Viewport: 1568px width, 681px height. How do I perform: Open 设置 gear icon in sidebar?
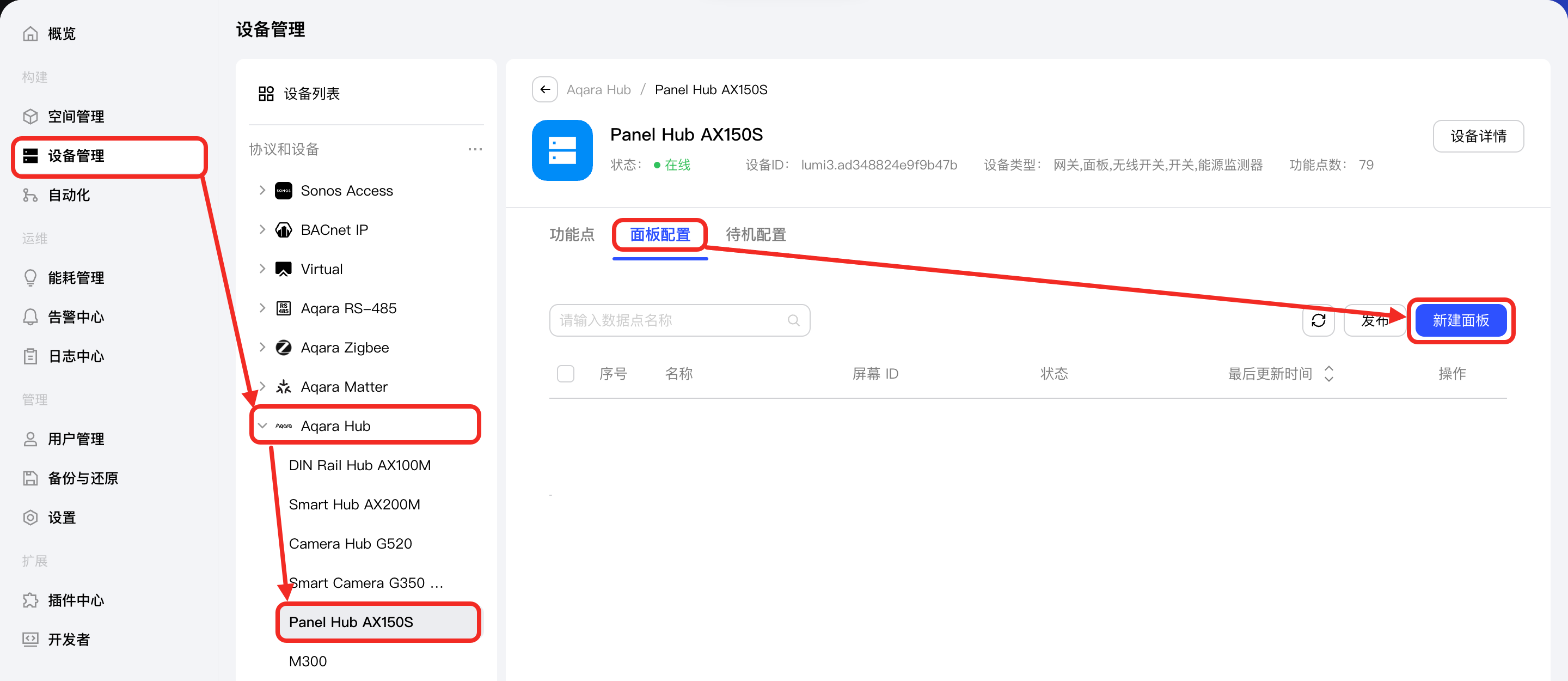(x=30, y=518)
